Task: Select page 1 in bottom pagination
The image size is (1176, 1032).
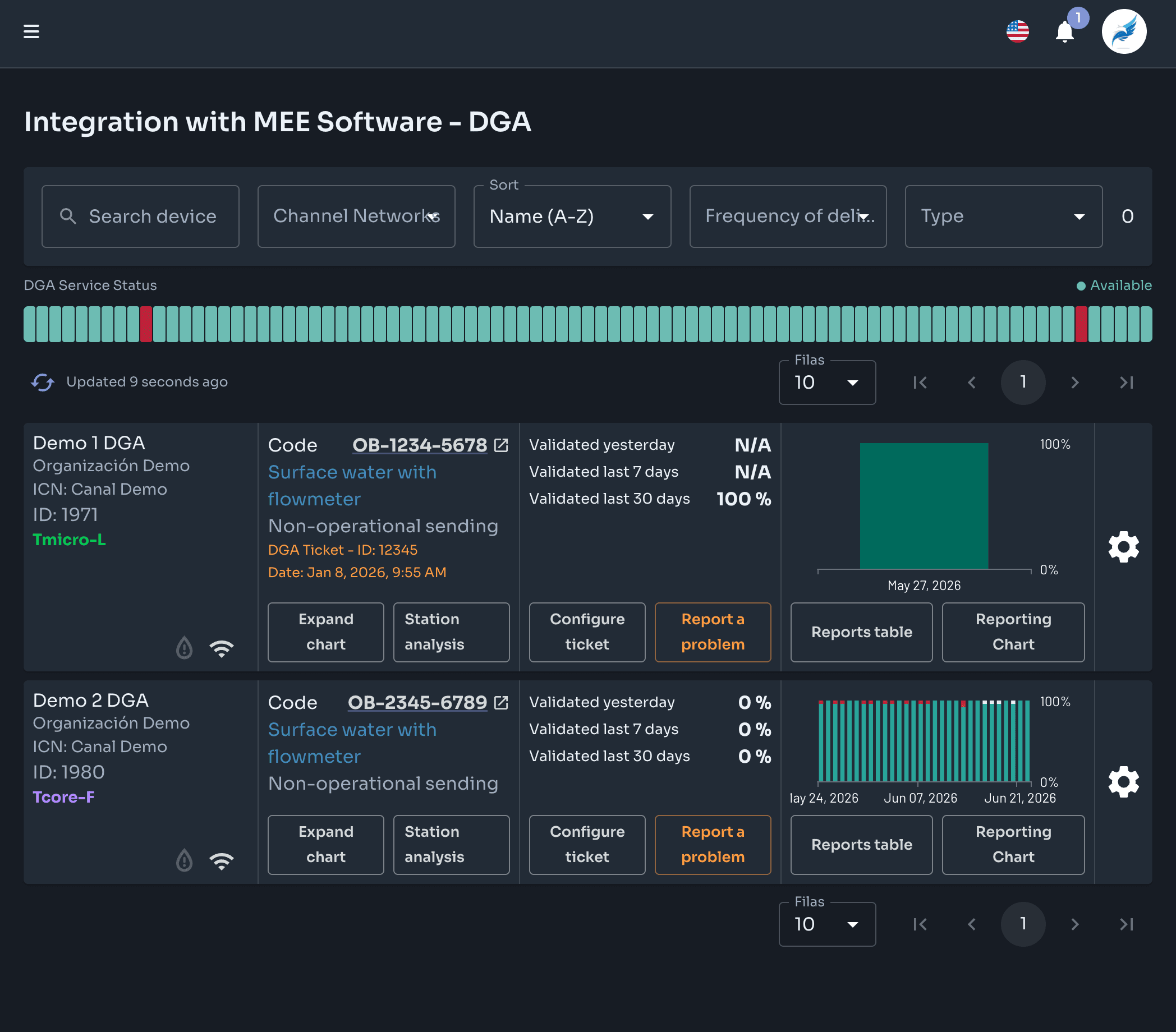Action: click(1023, 924)
